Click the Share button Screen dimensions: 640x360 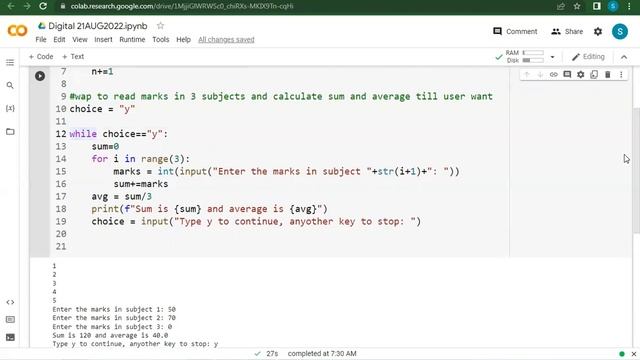click(567, 31)
